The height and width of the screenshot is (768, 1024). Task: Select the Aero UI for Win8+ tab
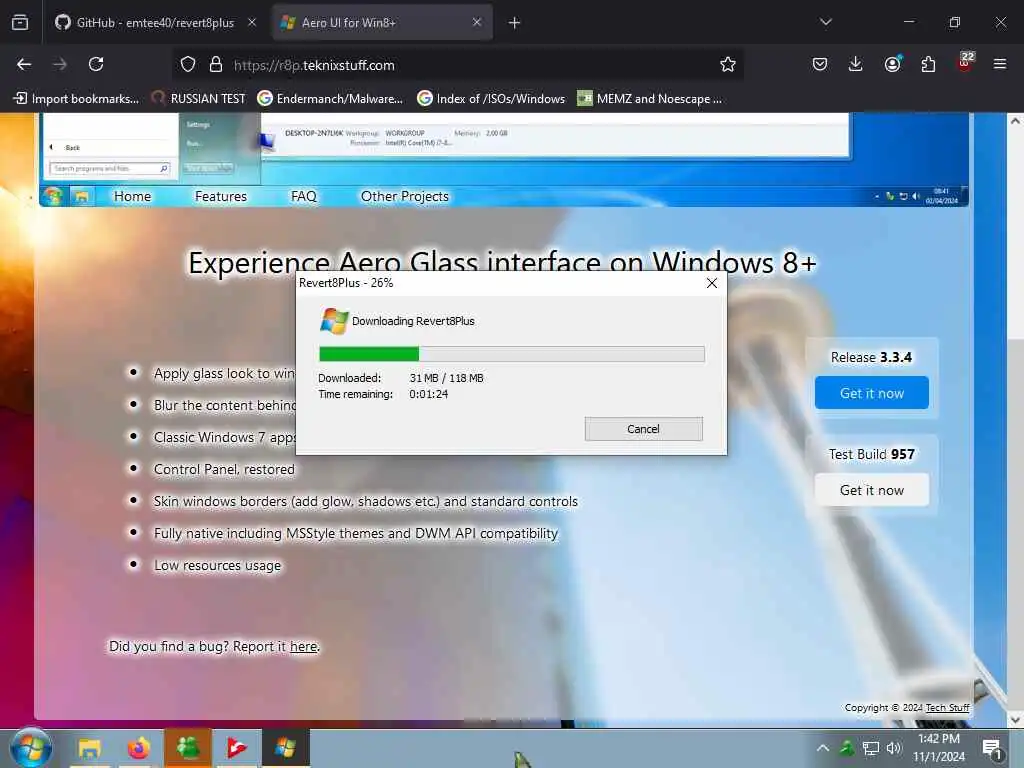click(382, 23)
